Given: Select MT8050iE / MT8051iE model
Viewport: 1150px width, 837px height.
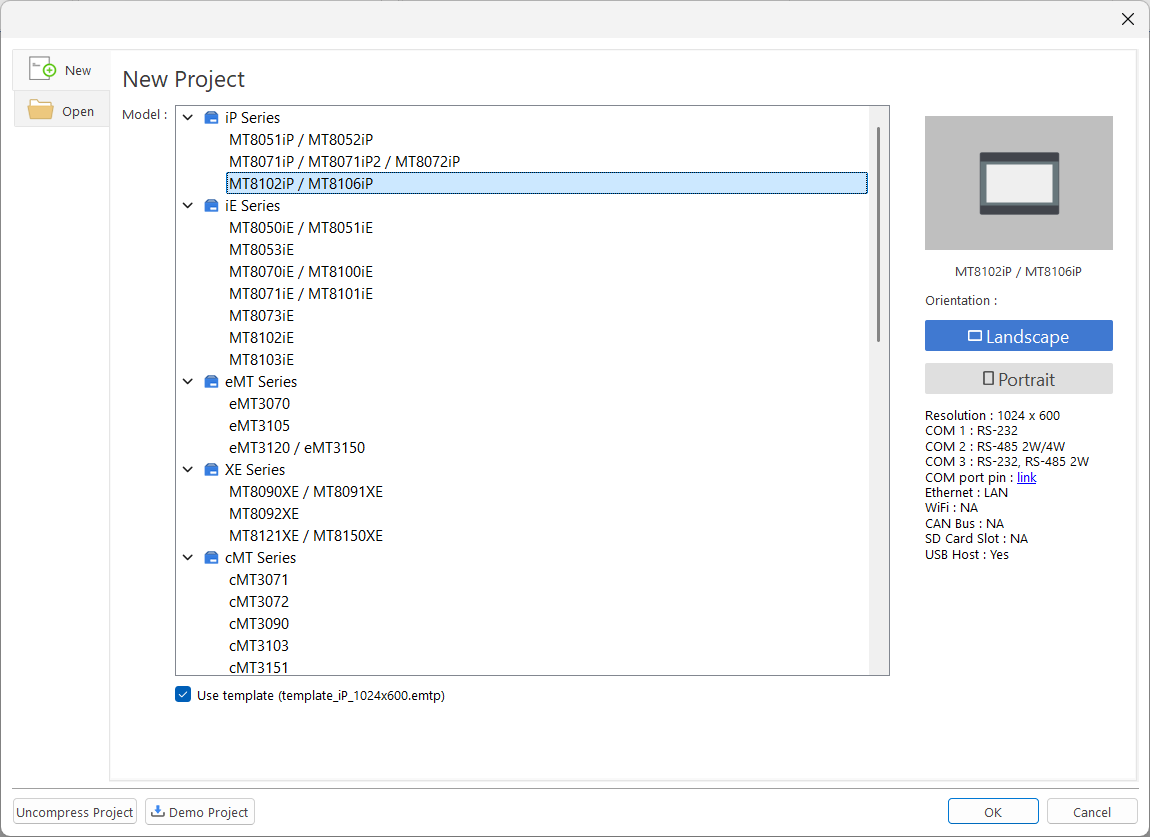Looking at the screenshot, I should (x=301, y=227).
